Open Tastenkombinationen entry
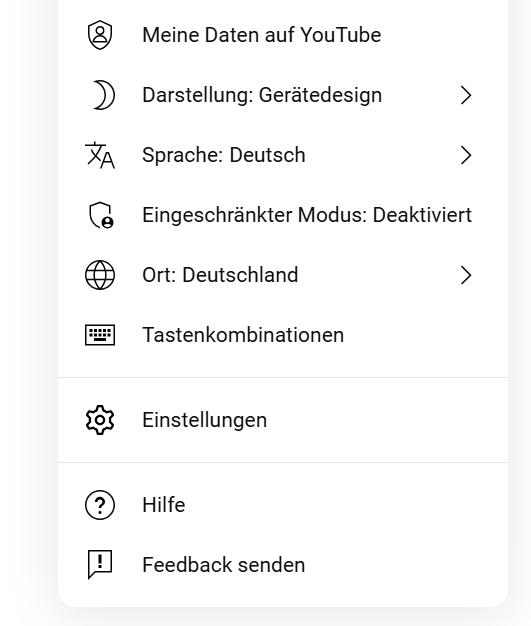 [283, 335]
